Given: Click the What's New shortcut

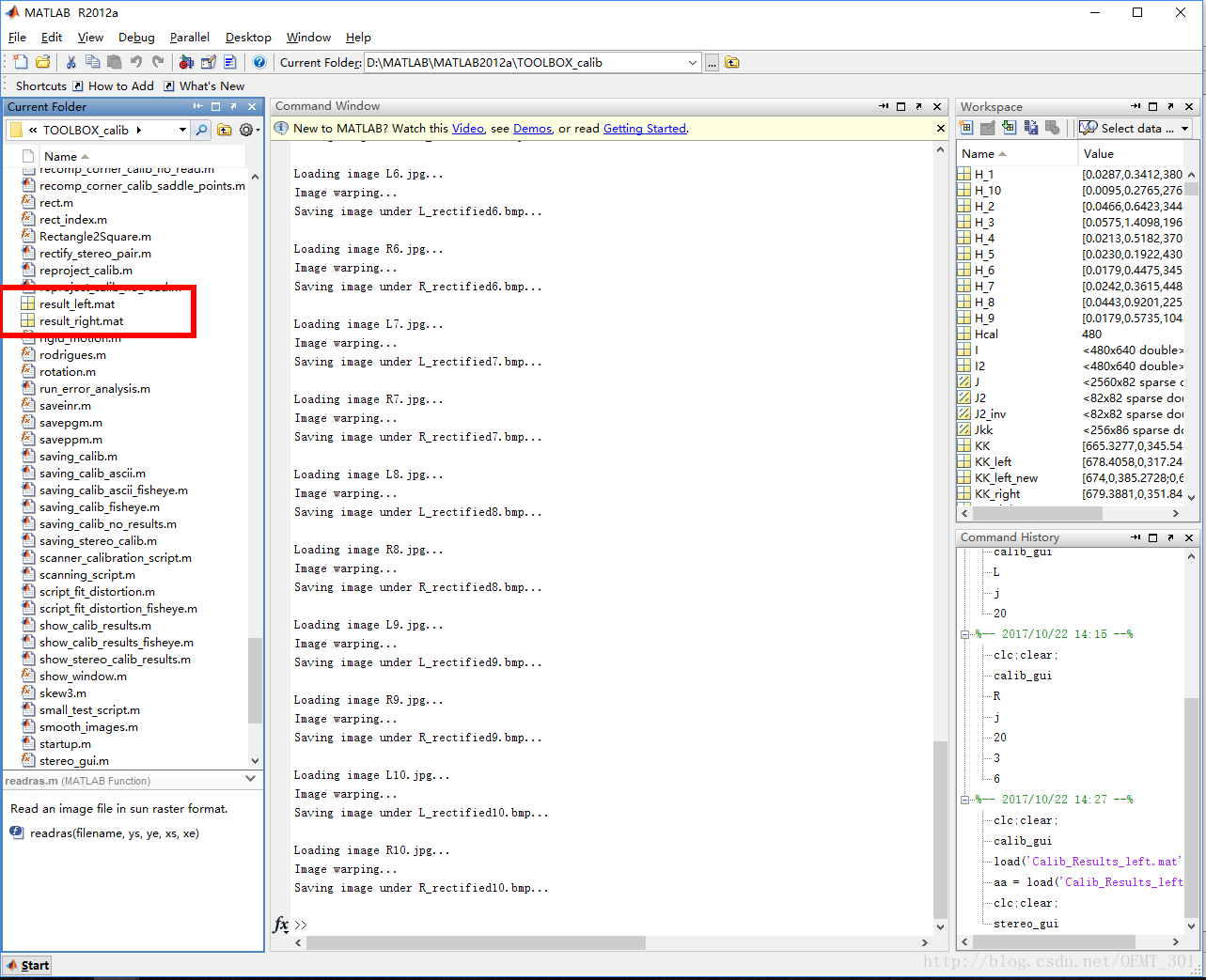Looking at the screenshot, I should coord(205,86).
